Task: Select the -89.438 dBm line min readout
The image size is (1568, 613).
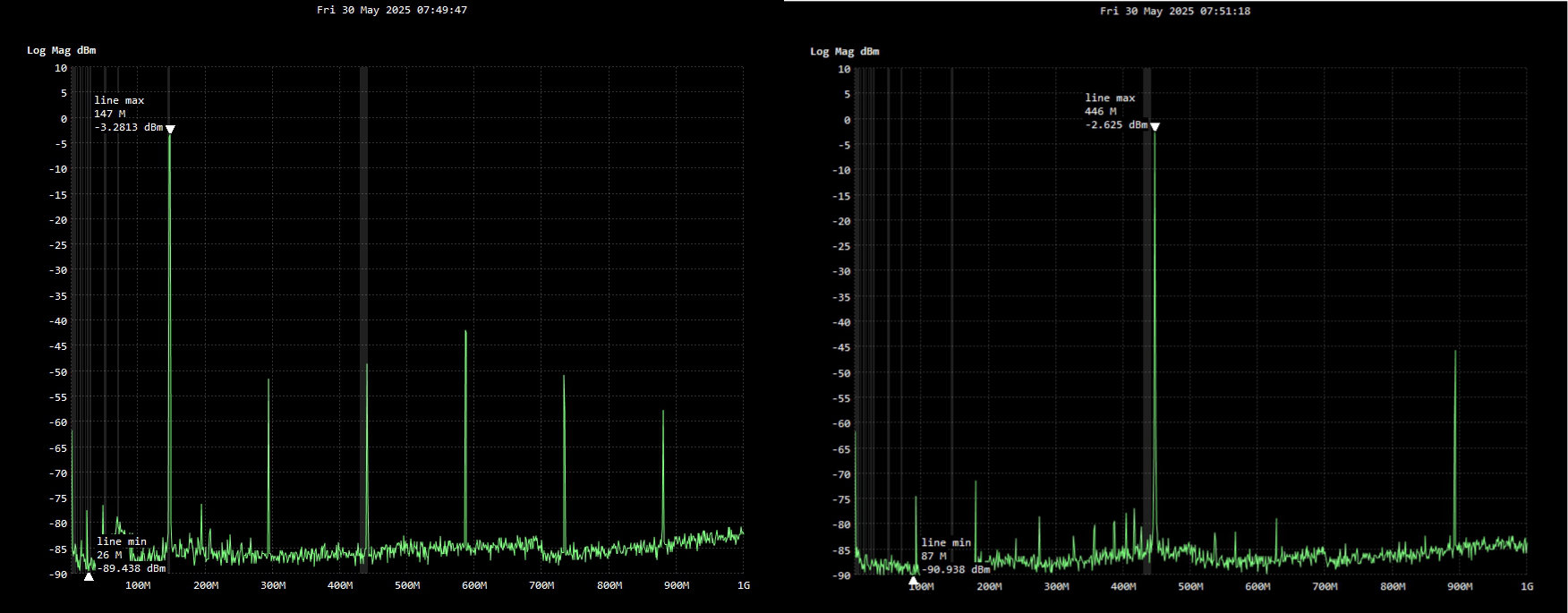Action: (131, 568)
